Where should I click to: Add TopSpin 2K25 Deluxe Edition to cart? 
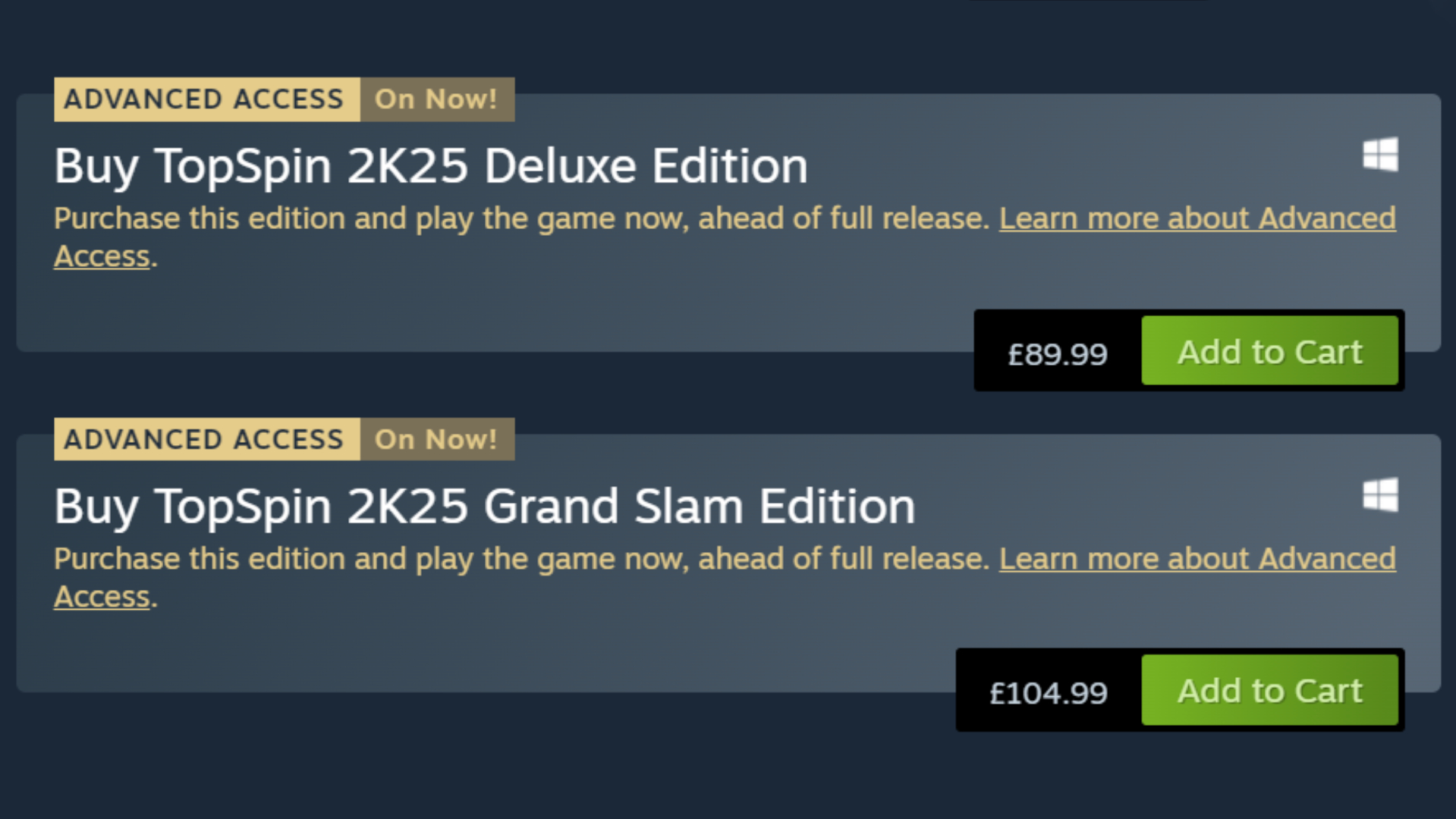tap(1269, 351)
